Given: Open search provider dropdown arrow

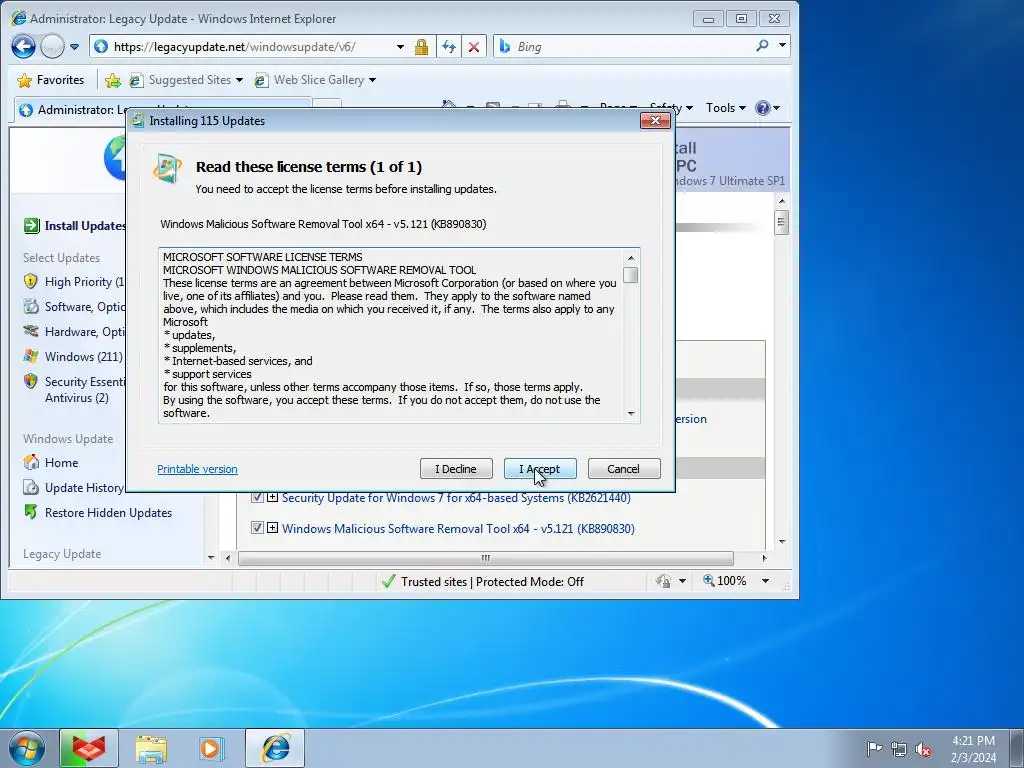Looking at the screenshot, I should [782, 46].
